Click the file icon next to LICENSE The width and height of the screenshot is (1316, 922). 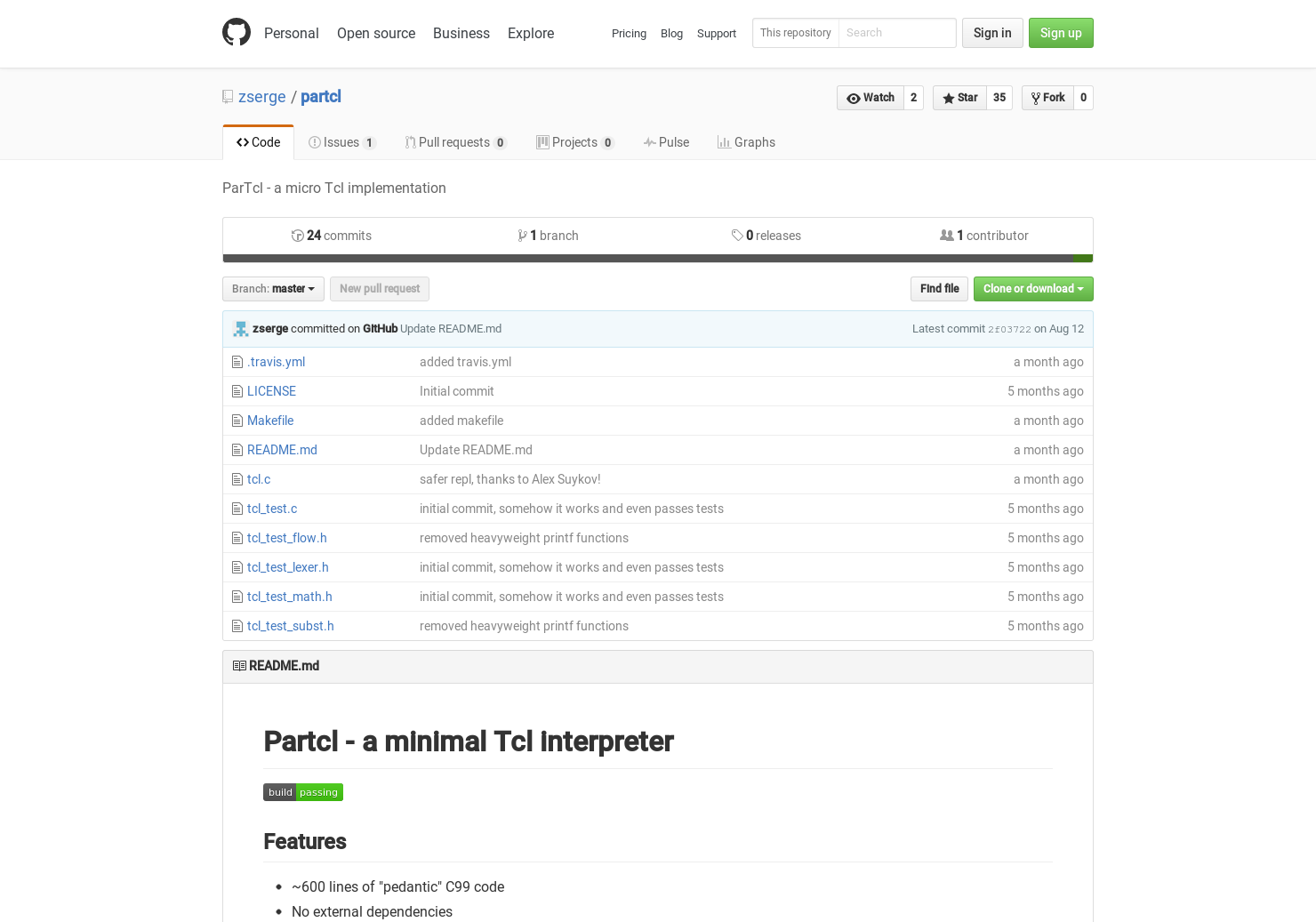click(237, 391)
